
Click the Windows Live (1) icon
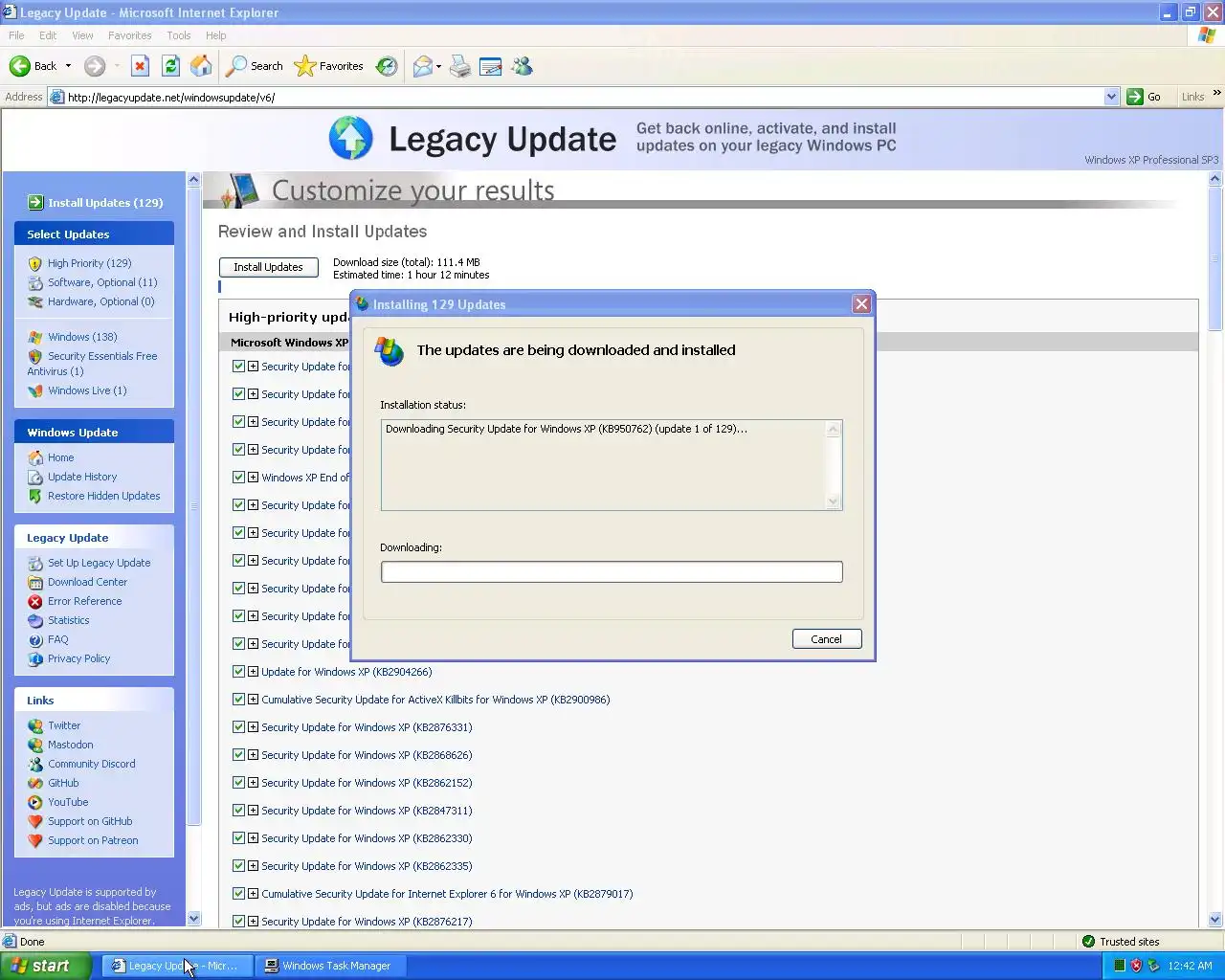(35, 390)
